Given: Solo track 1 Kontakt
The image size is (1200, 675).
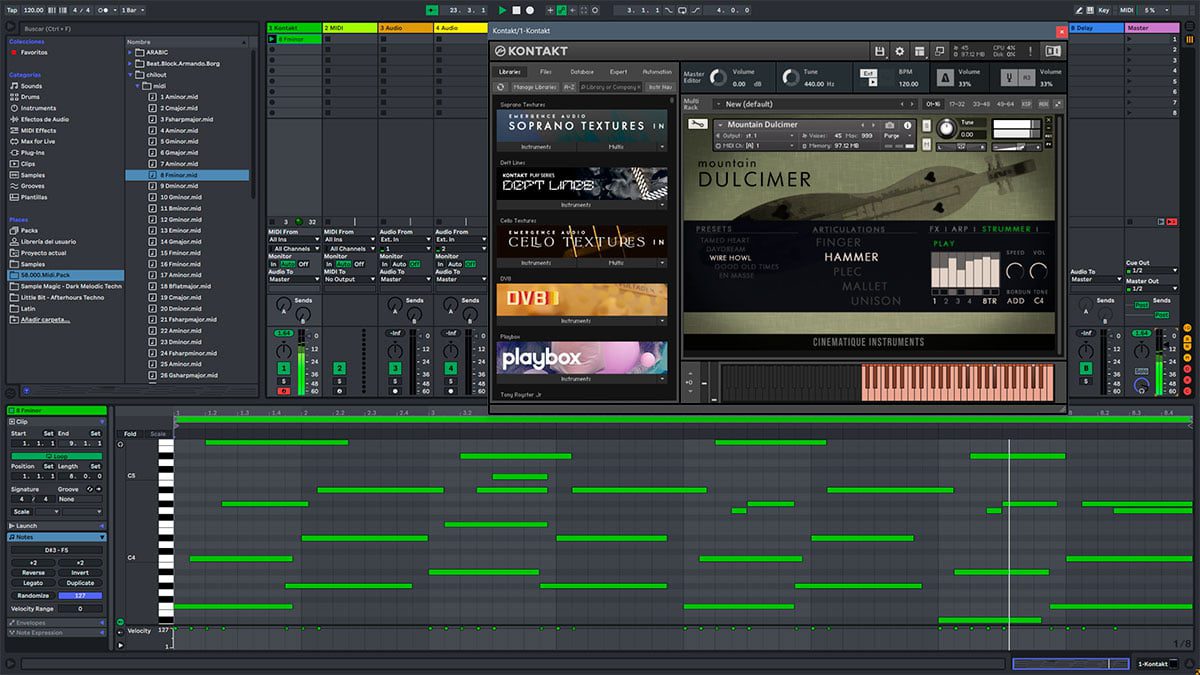Looking at the screenshot, I should point(283,381).
